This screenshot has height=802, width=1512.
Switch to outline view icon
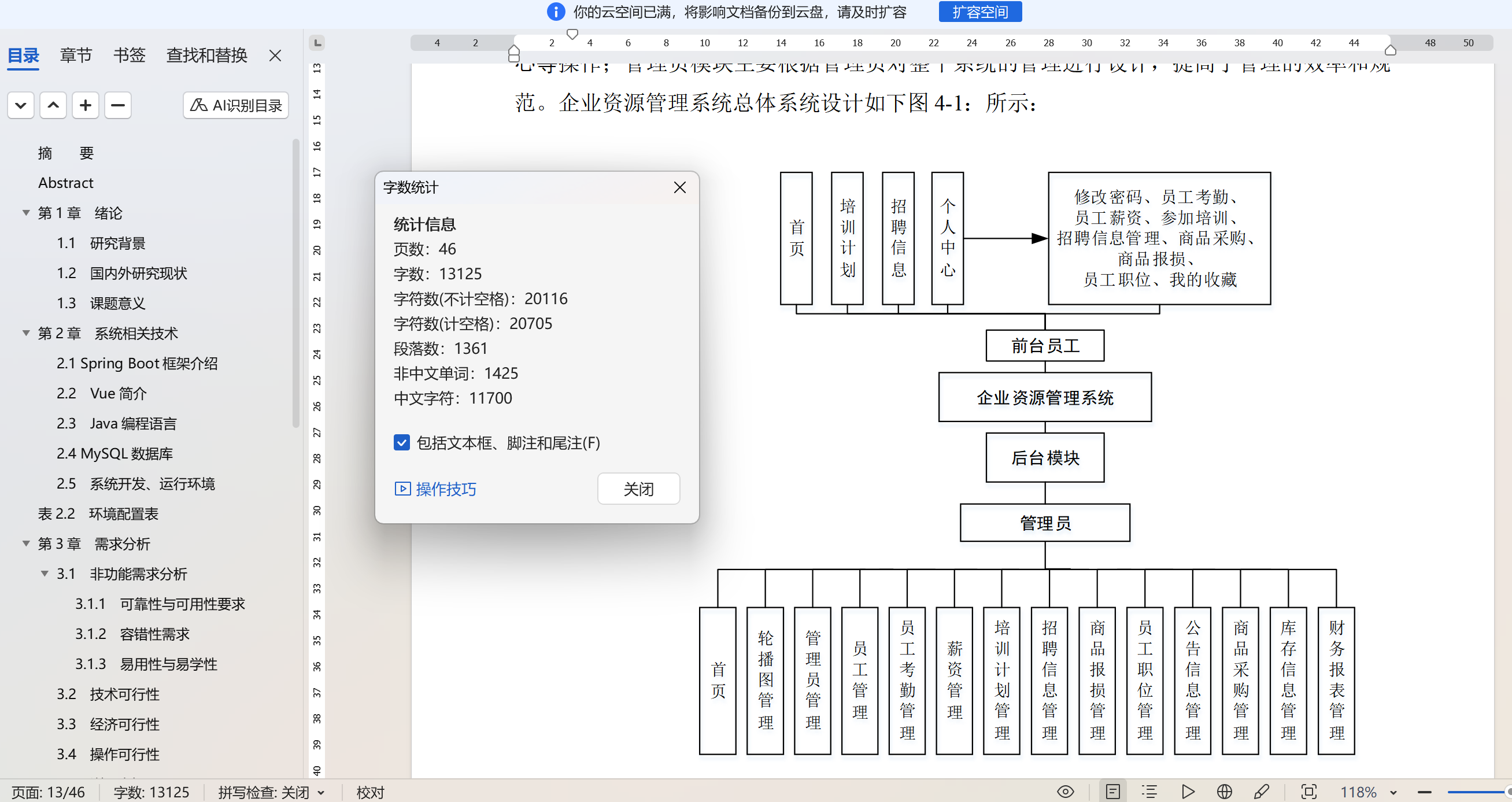1149,792
